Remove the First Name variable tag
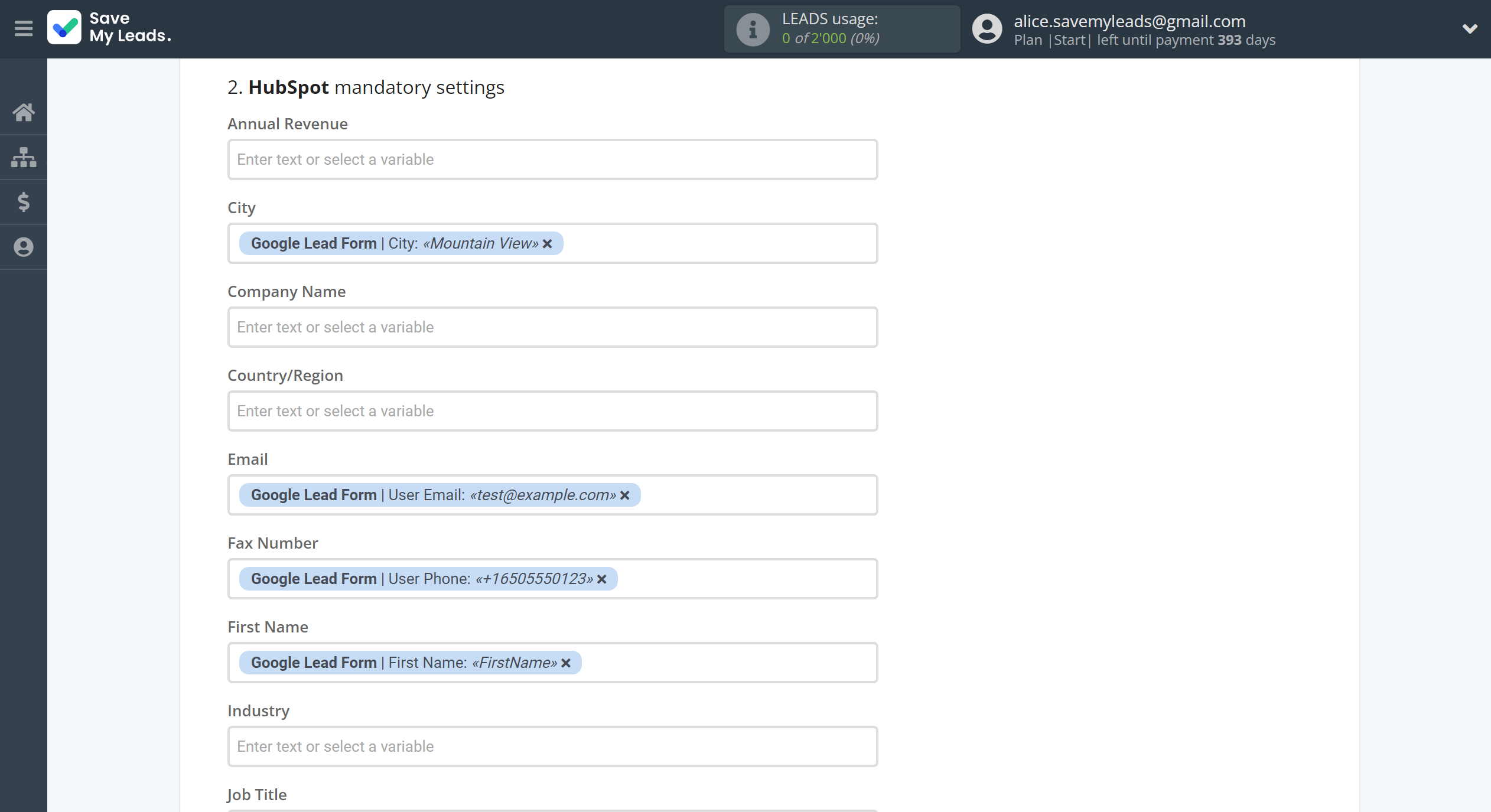The width and height of the screenshot is (1491, 812). click(566, 663)
